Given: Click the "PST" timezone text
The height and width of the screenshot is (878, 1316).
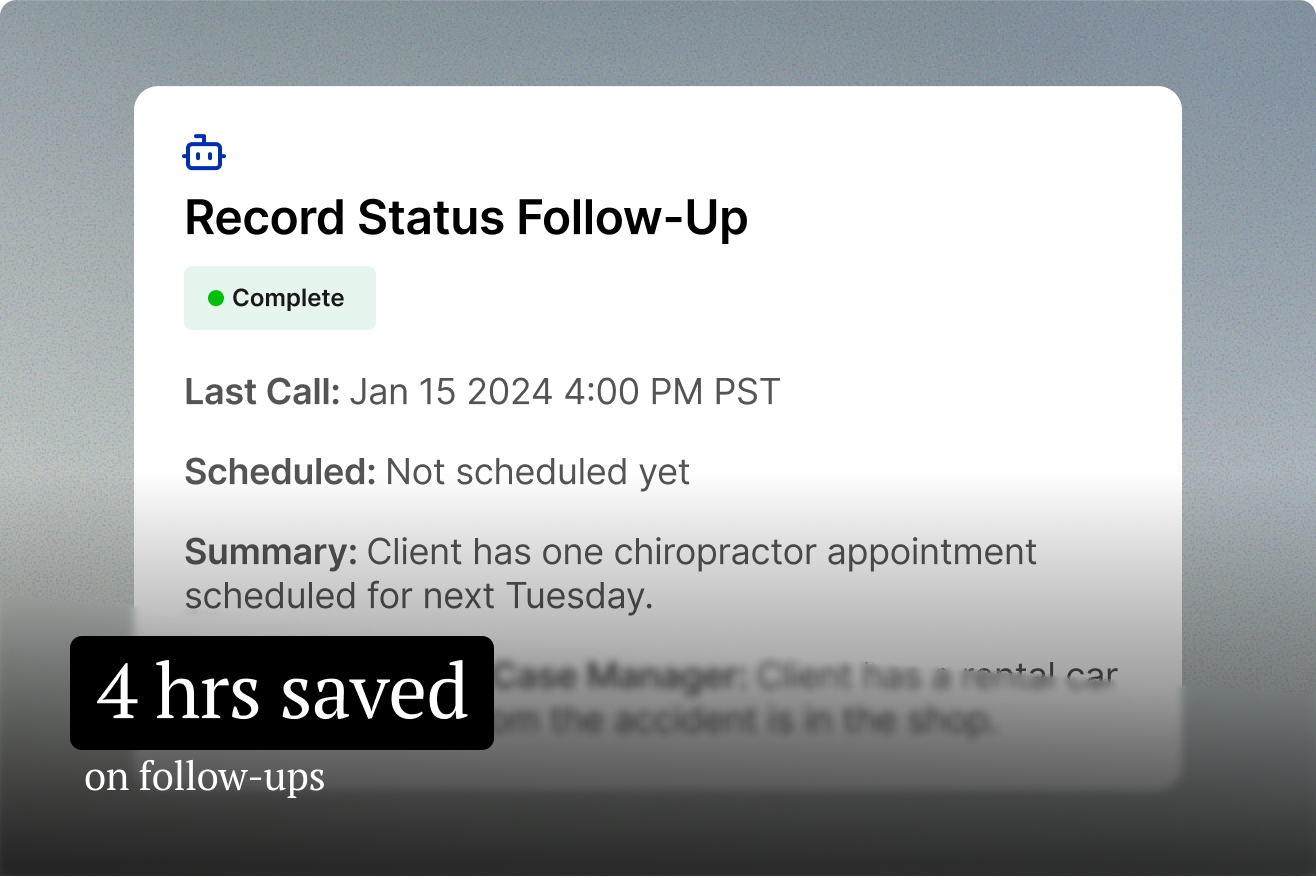Looking at the screenshot, I should 746,392.
